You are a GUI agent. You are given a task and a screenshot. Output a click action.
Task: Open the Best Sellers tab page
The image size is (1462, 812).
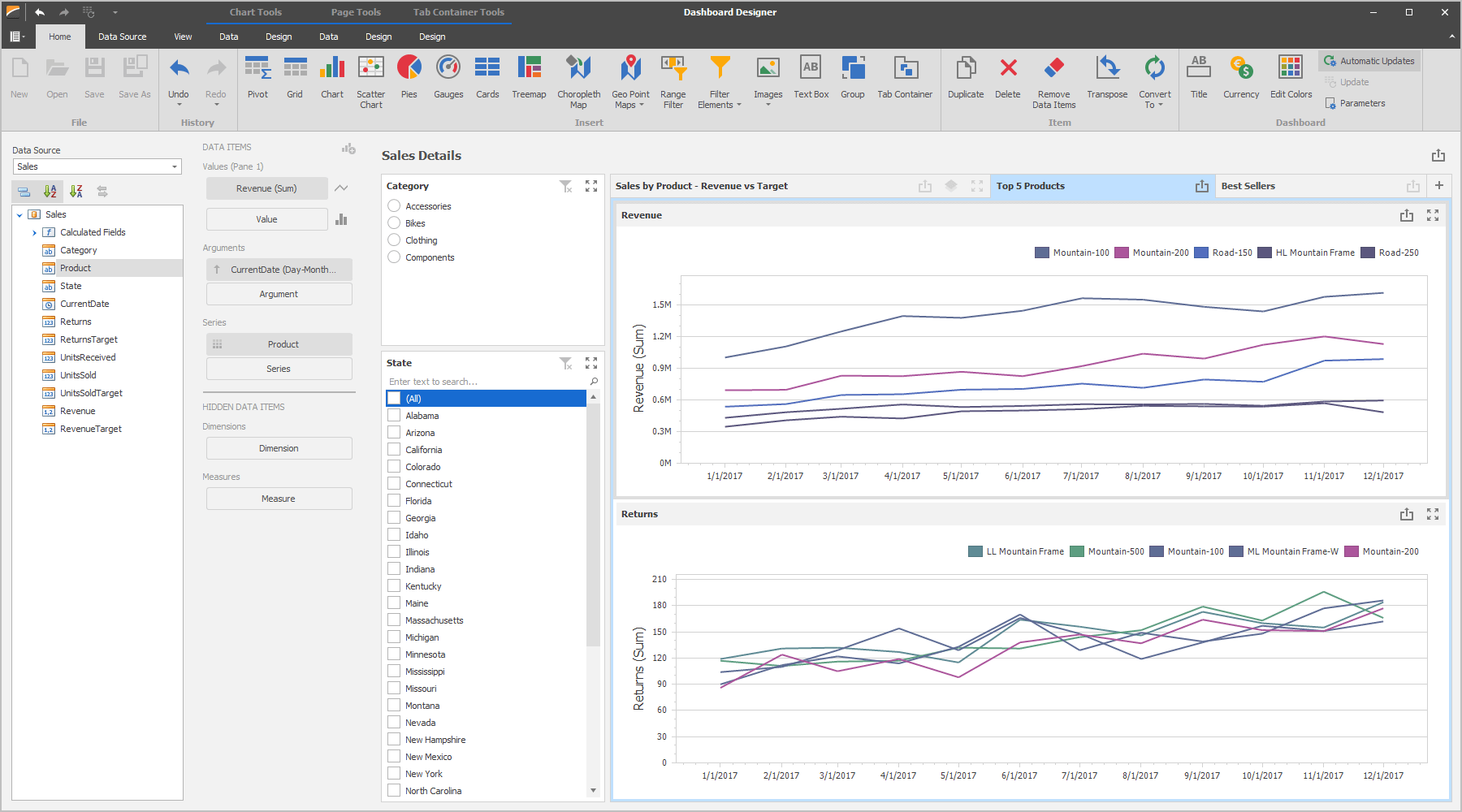(1248, 186)
